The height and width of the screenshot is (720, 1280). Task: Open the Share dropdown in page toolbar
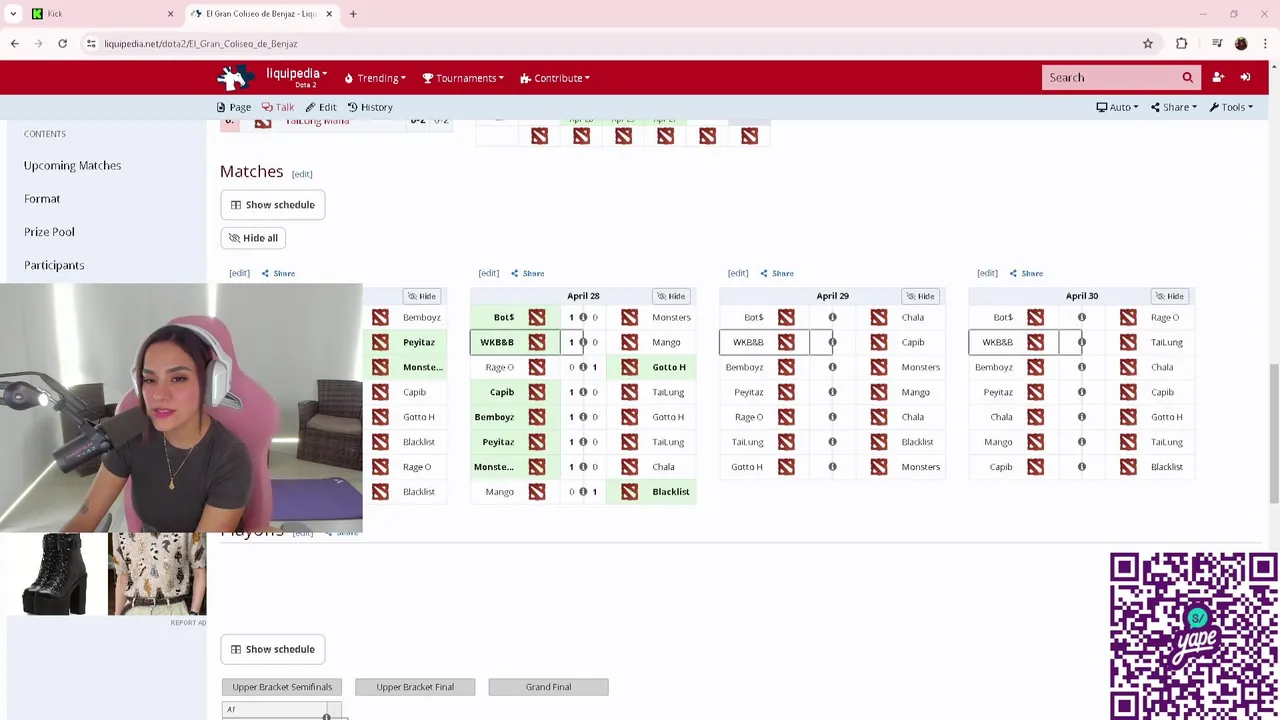pos(1173,107)
